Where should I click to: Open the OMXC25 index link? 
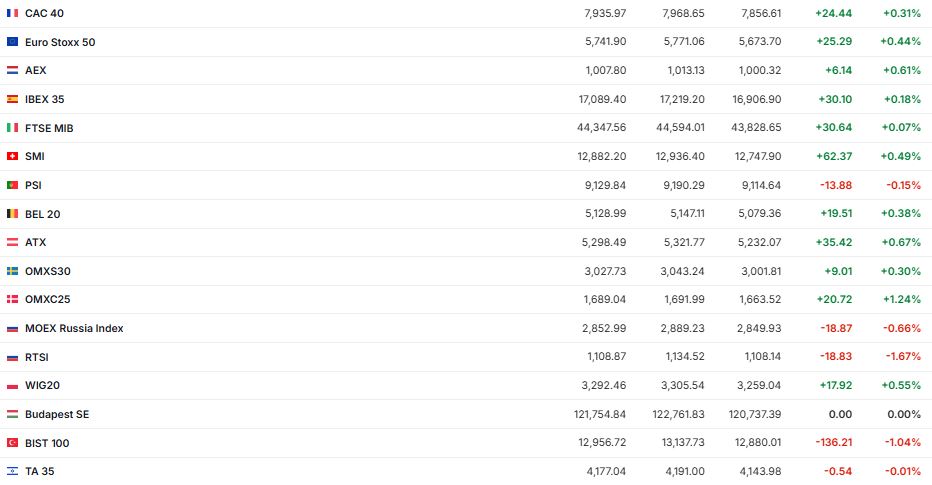coord(47,299)
